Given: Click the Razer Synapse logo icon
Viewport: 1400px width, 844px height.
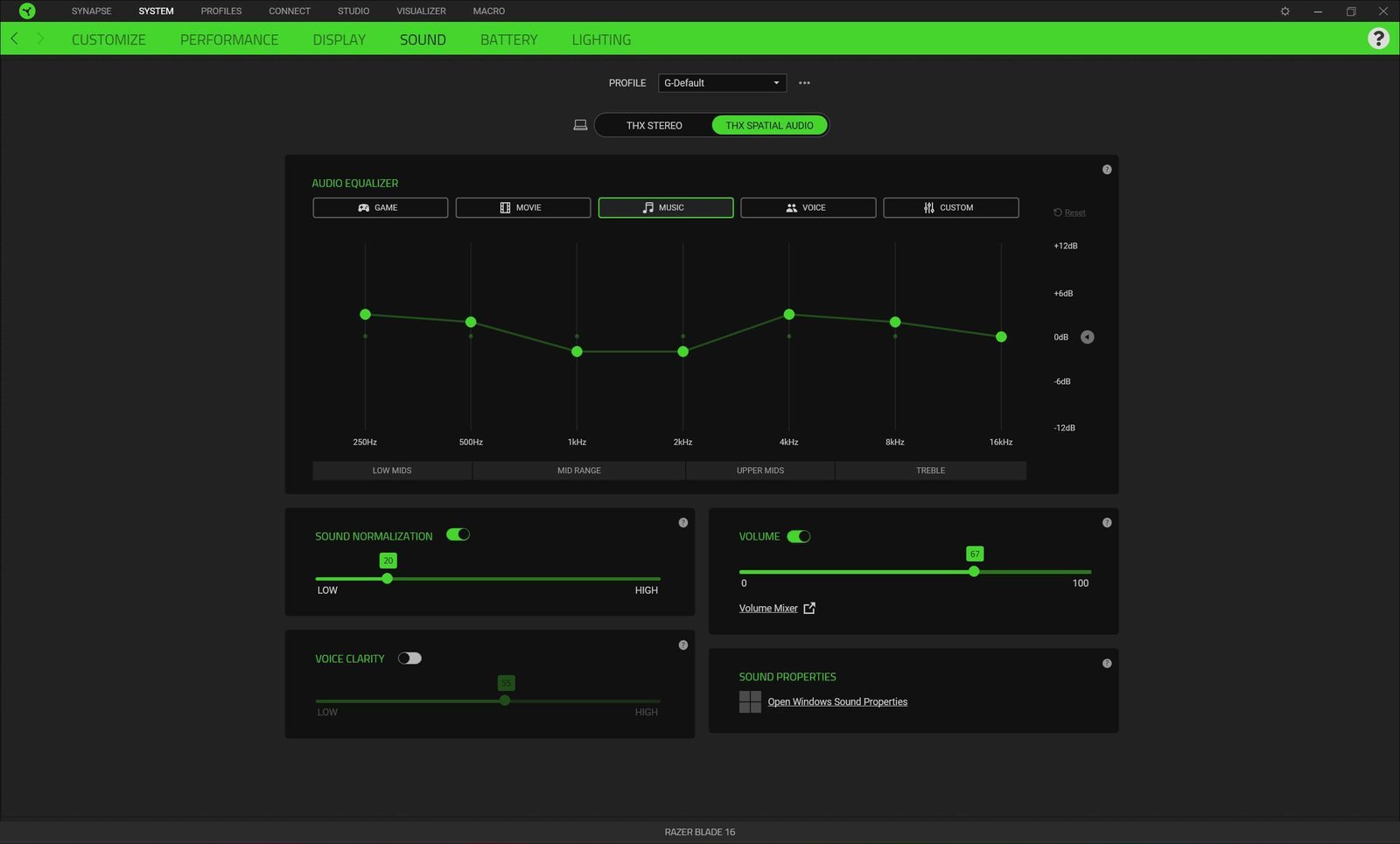Looking at the screenshot, I should [x=27, y=11].
